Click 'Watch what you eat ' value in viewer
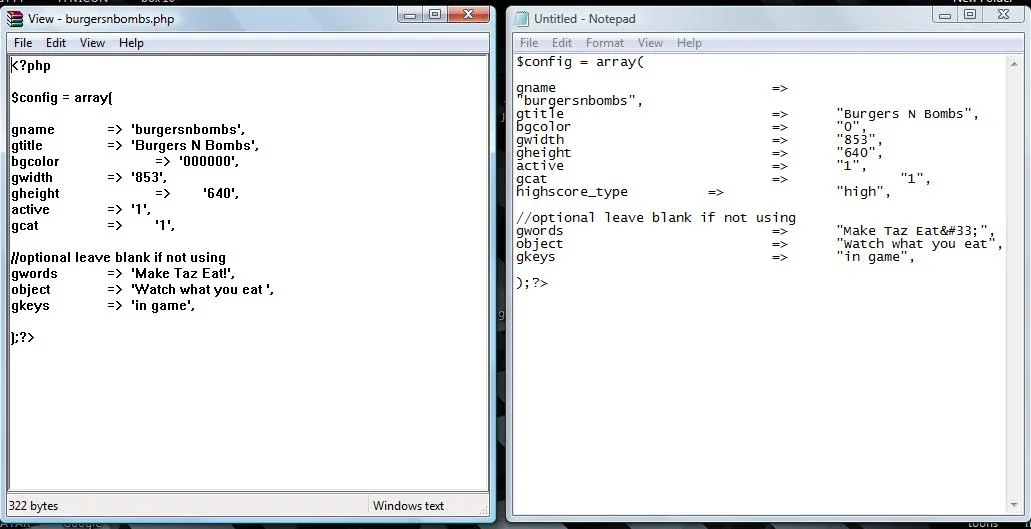 point(202,290)
